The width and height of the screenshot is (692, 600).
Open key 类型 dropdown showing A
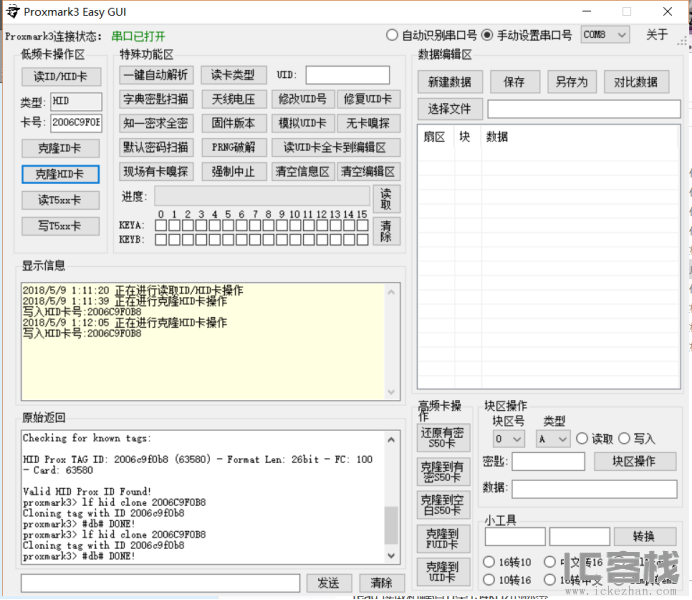pos(553,439)
